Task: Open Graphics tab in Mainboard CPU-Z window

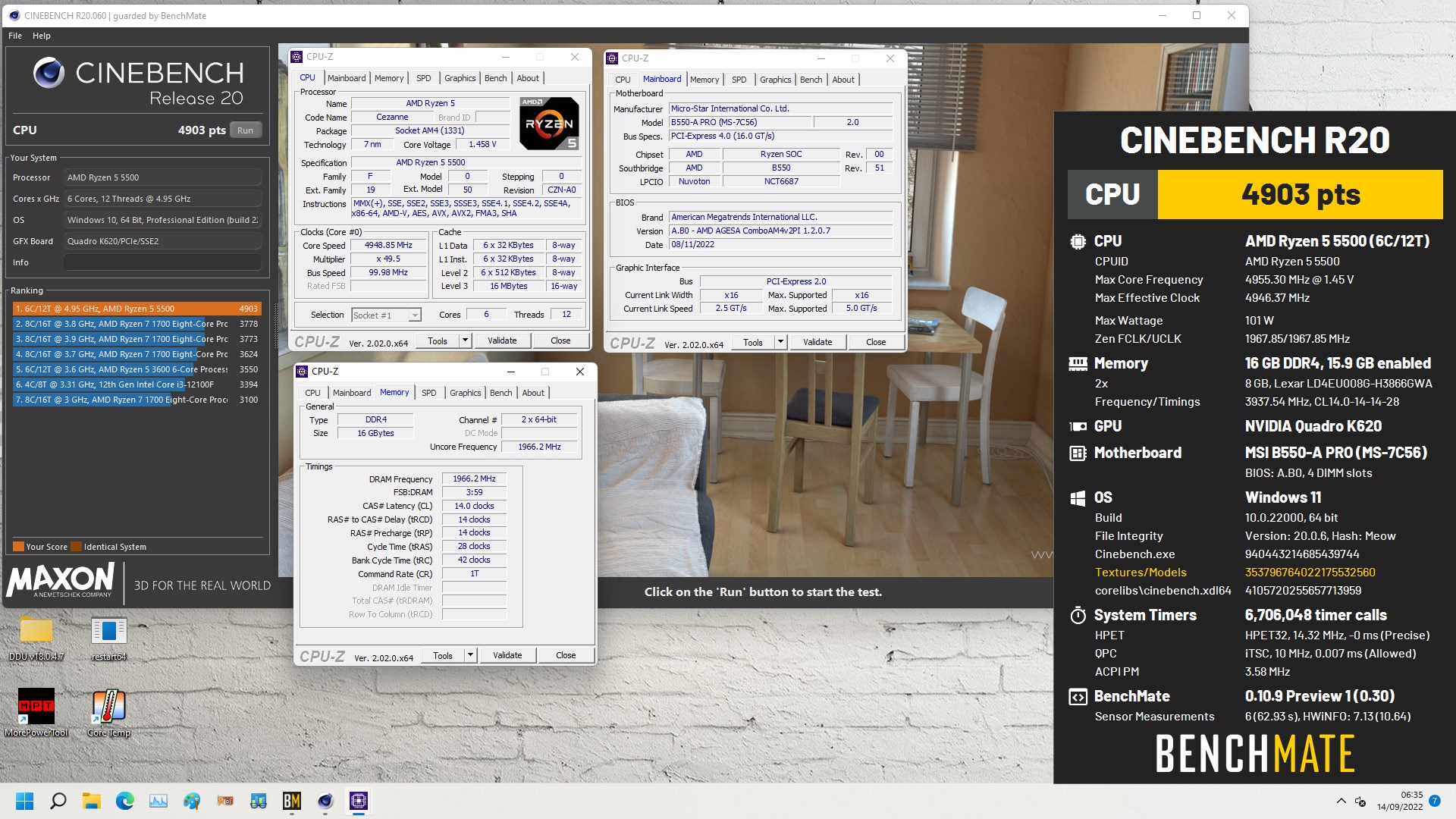Action: click(x=775, y=80)
